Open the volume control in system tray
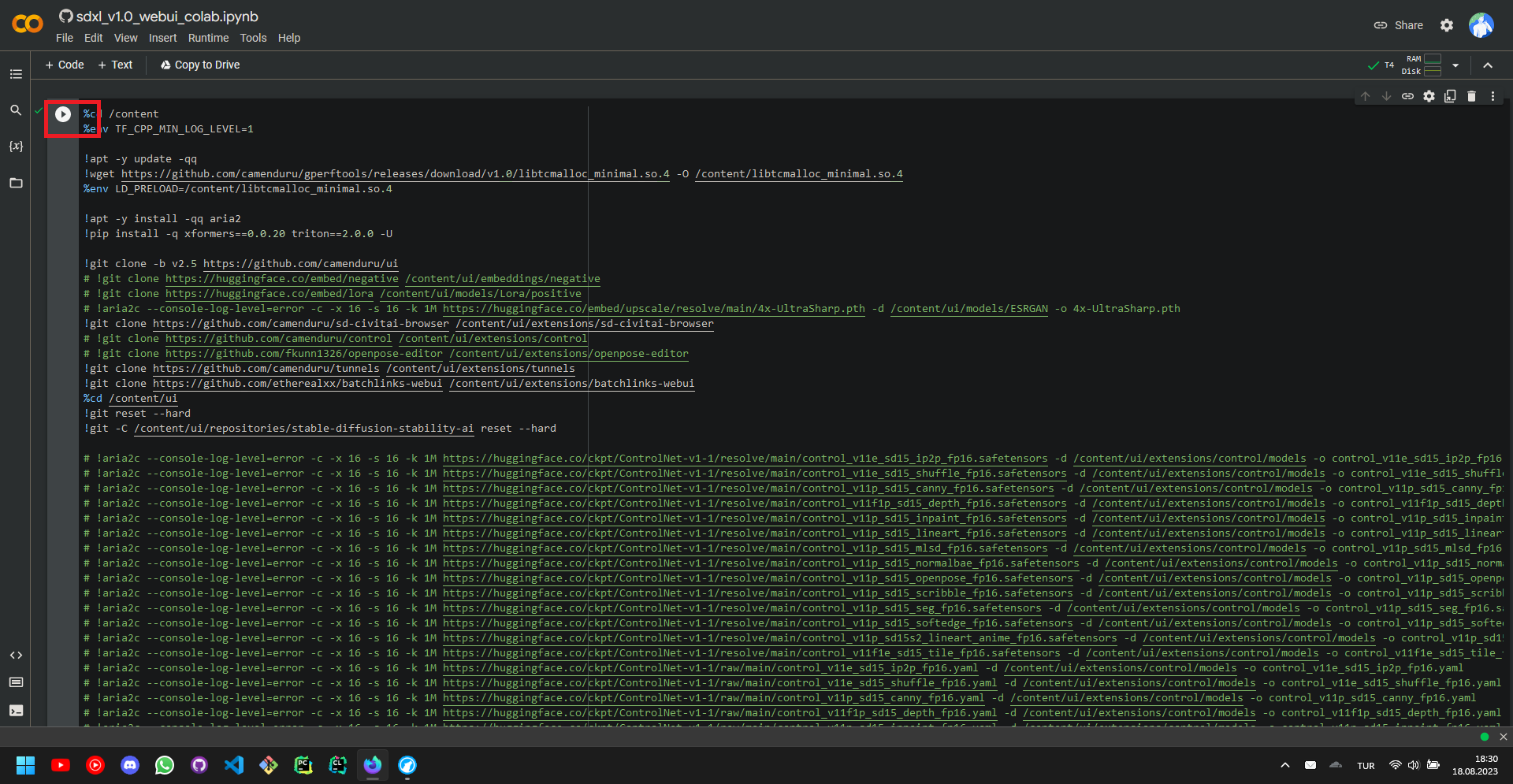Screen dimensions: 1513x784 pyautogui.click(x=1414, y=765)
